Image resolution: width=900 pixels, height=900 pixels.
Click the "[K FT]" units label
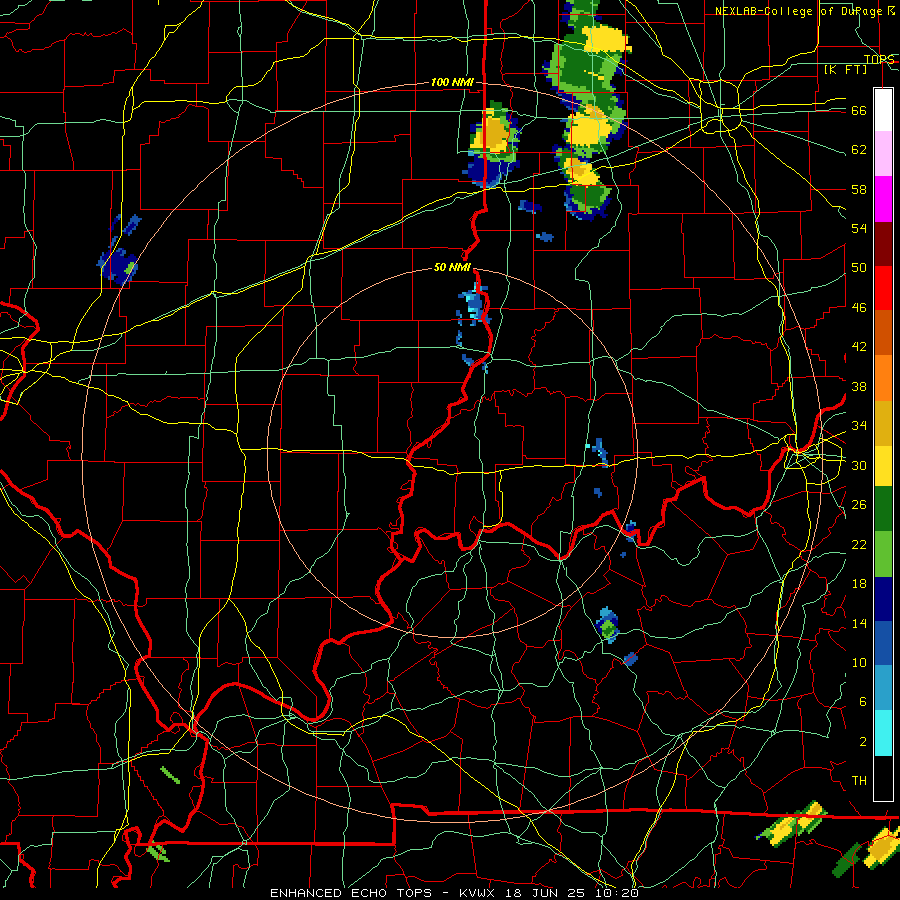845,70
